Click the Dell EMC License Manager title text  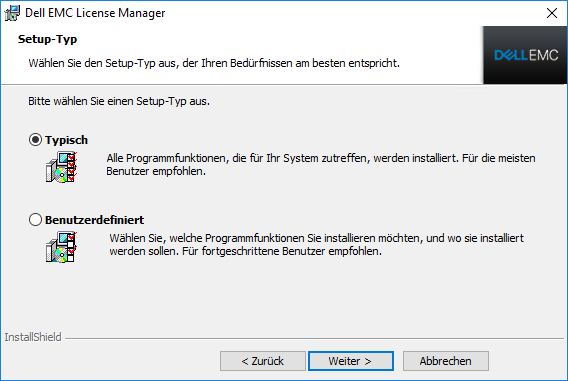tap(95, 13)
